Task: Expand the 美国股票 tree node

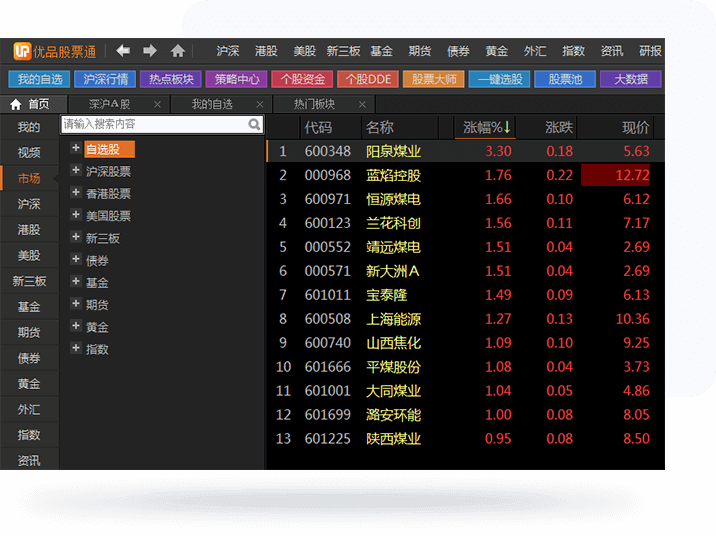Action: pos(76,215)
